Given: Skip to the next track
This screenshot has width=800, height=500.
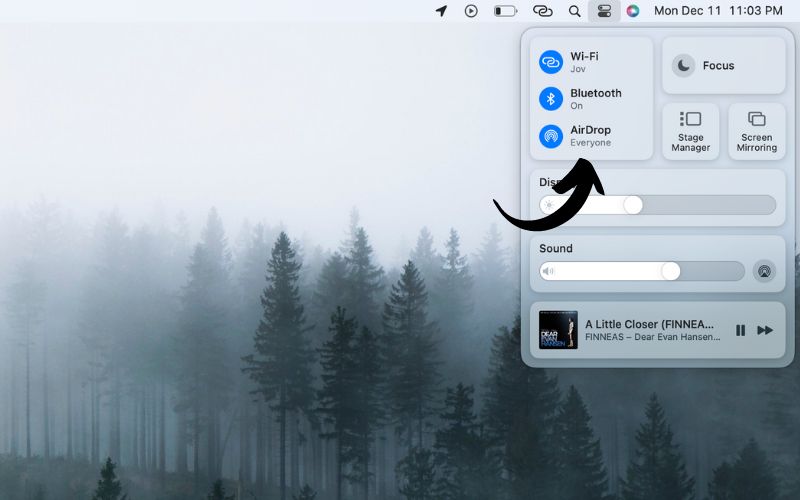Looking at the screenshot, I should [765, 331].
